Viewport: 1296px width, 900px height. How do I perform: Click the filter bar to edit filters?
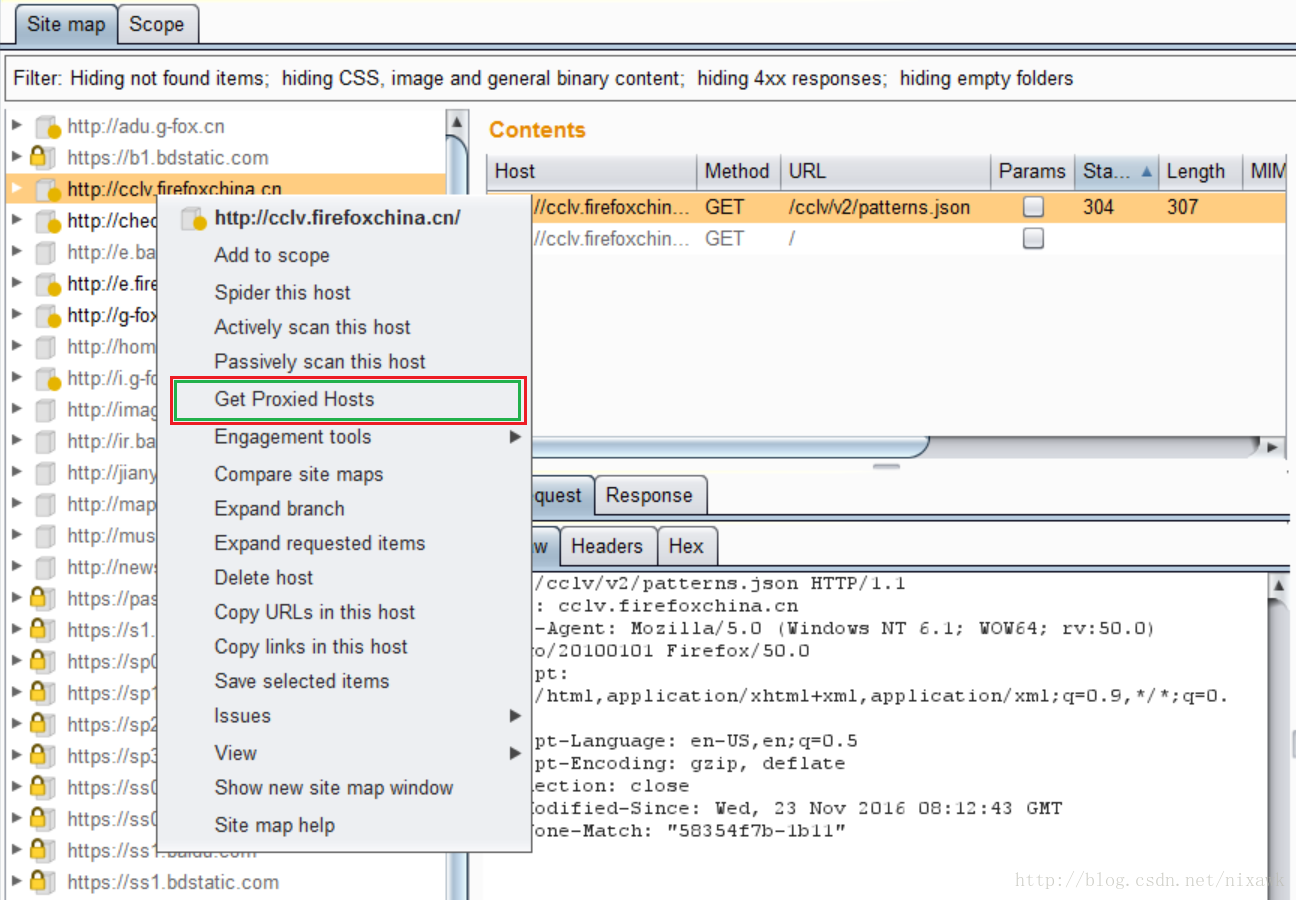648,78
